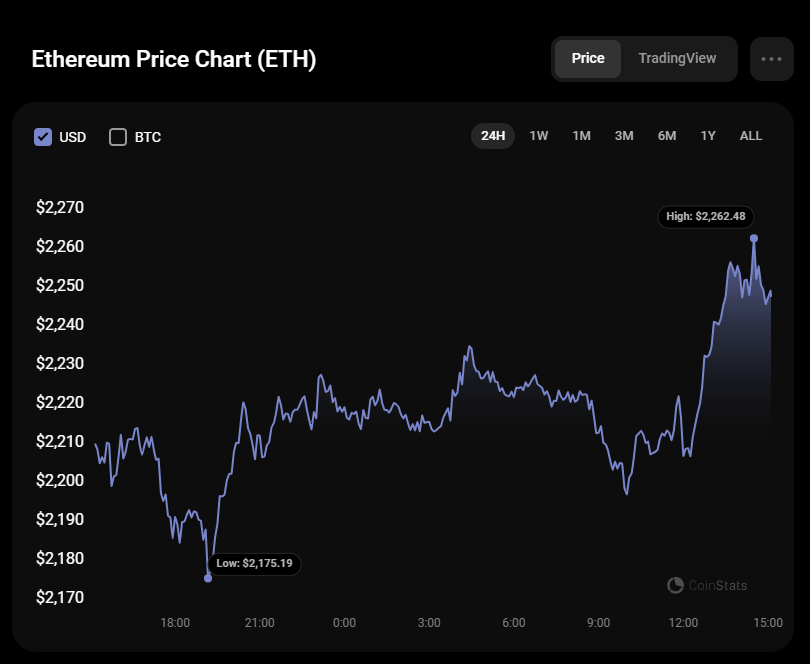Click the dot marking the daily high
Screen dimensions: 810x664
pyautogui.click(x=755, y=239)
